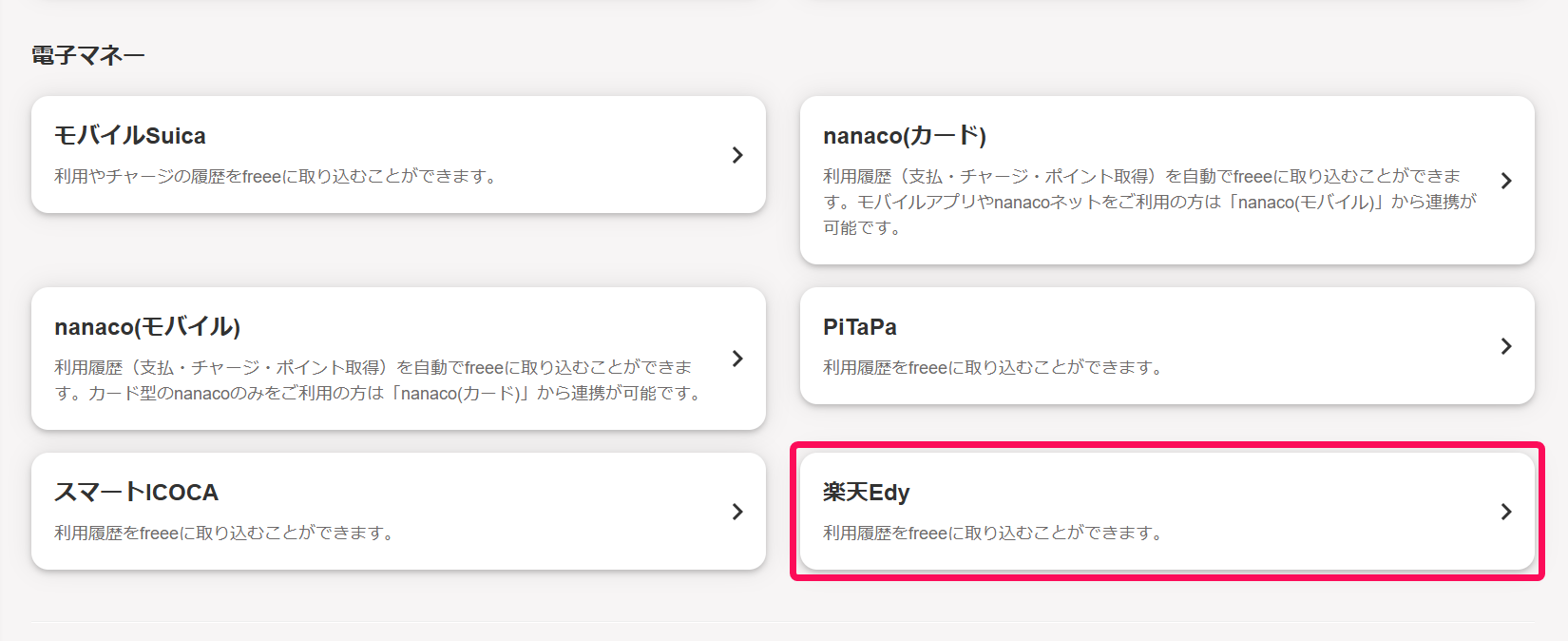
Task: Select the PiTaPa card title
Action: coord(860,327)
